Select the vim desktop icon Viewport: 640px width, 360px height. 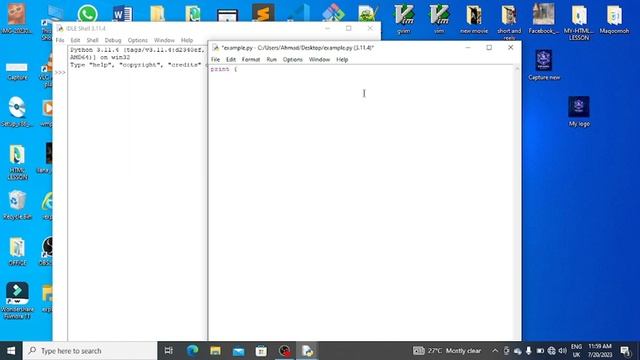[439, 19]
